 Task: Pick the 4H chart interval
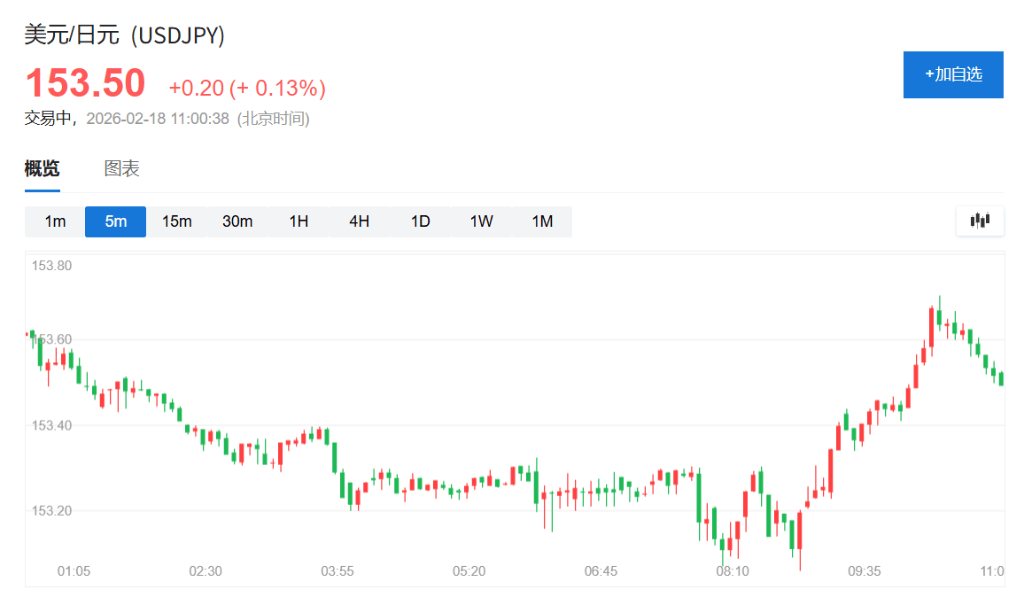[x=359, y=221]
